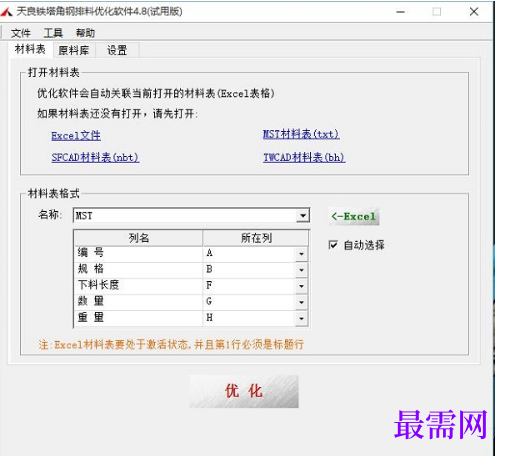Close the 天良铁塔角钢排料优化软件 window
Viewport: 506px width, 456px height.
tap(474, 12)
